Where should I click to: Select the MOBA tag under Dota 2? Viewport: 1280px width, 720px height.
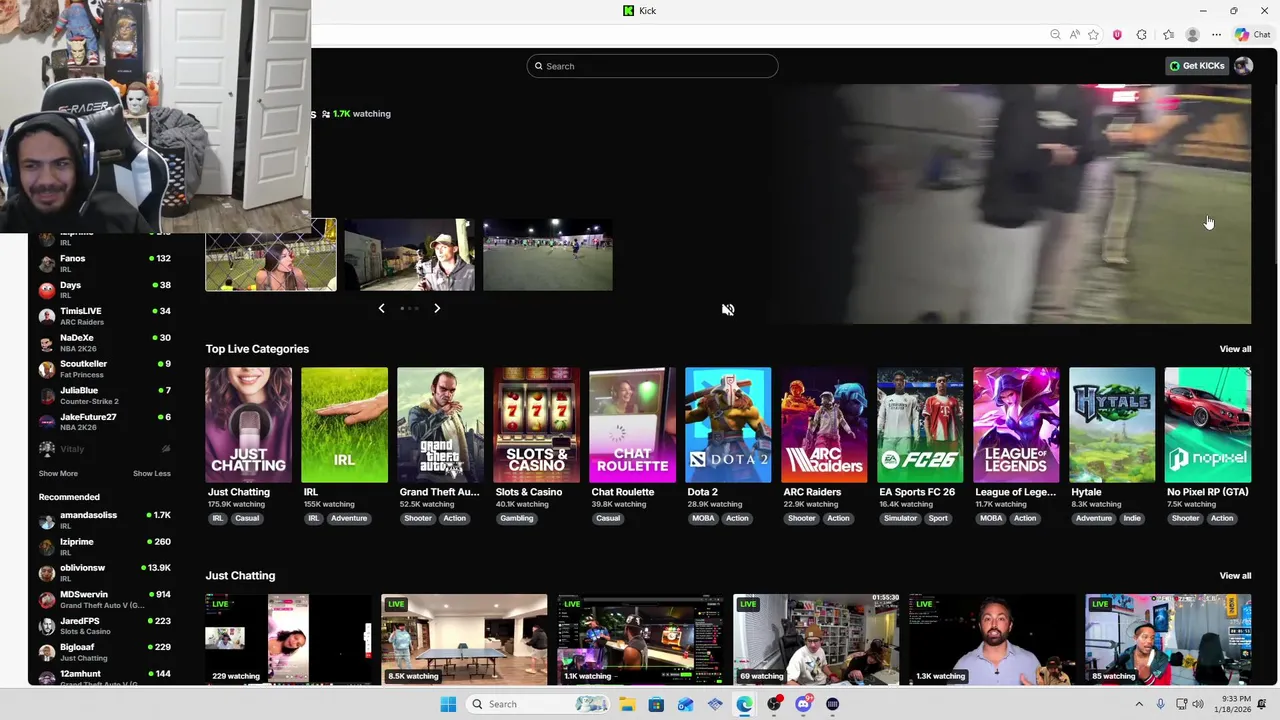pyautogui.click(x=703, y=518)
